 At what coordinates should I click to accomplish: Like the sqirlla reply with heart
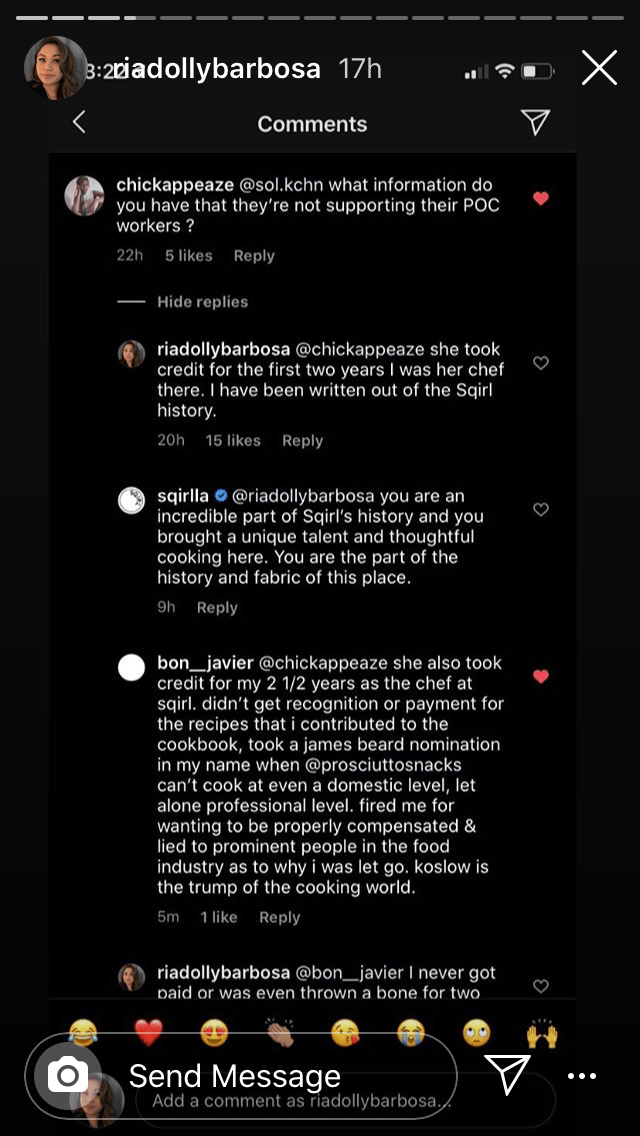(x=541, y=509)
